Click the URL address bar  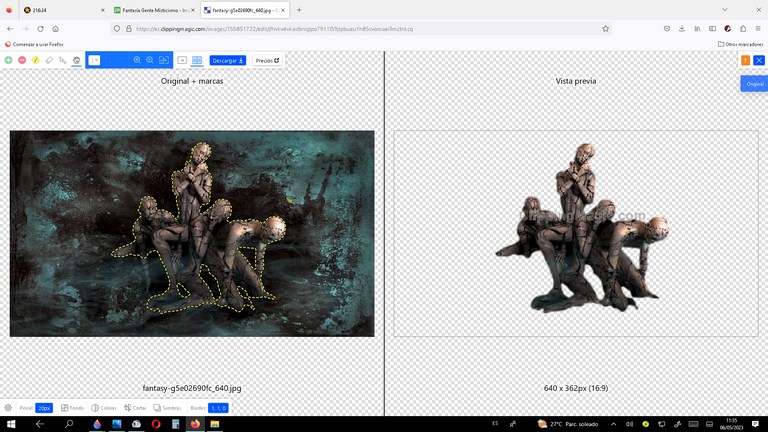(x=362, y=29)
